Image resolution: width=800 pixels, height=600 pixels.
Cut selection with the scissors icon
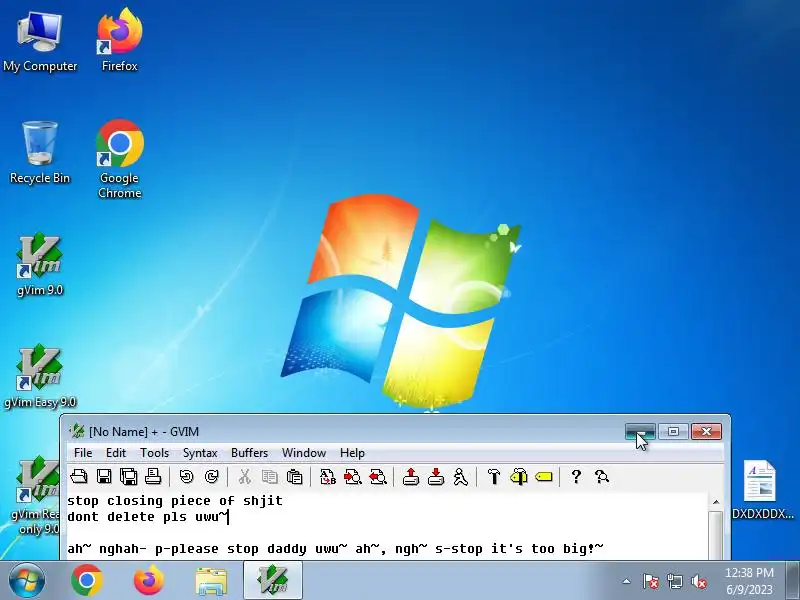point(245,477)
